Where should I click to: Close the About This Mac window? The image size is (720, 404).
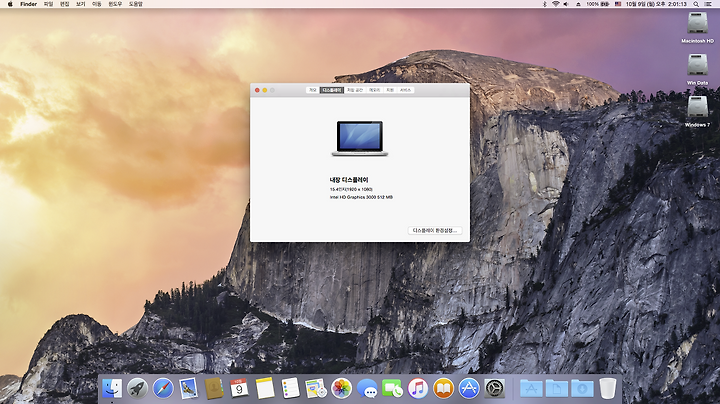[257, 90]
